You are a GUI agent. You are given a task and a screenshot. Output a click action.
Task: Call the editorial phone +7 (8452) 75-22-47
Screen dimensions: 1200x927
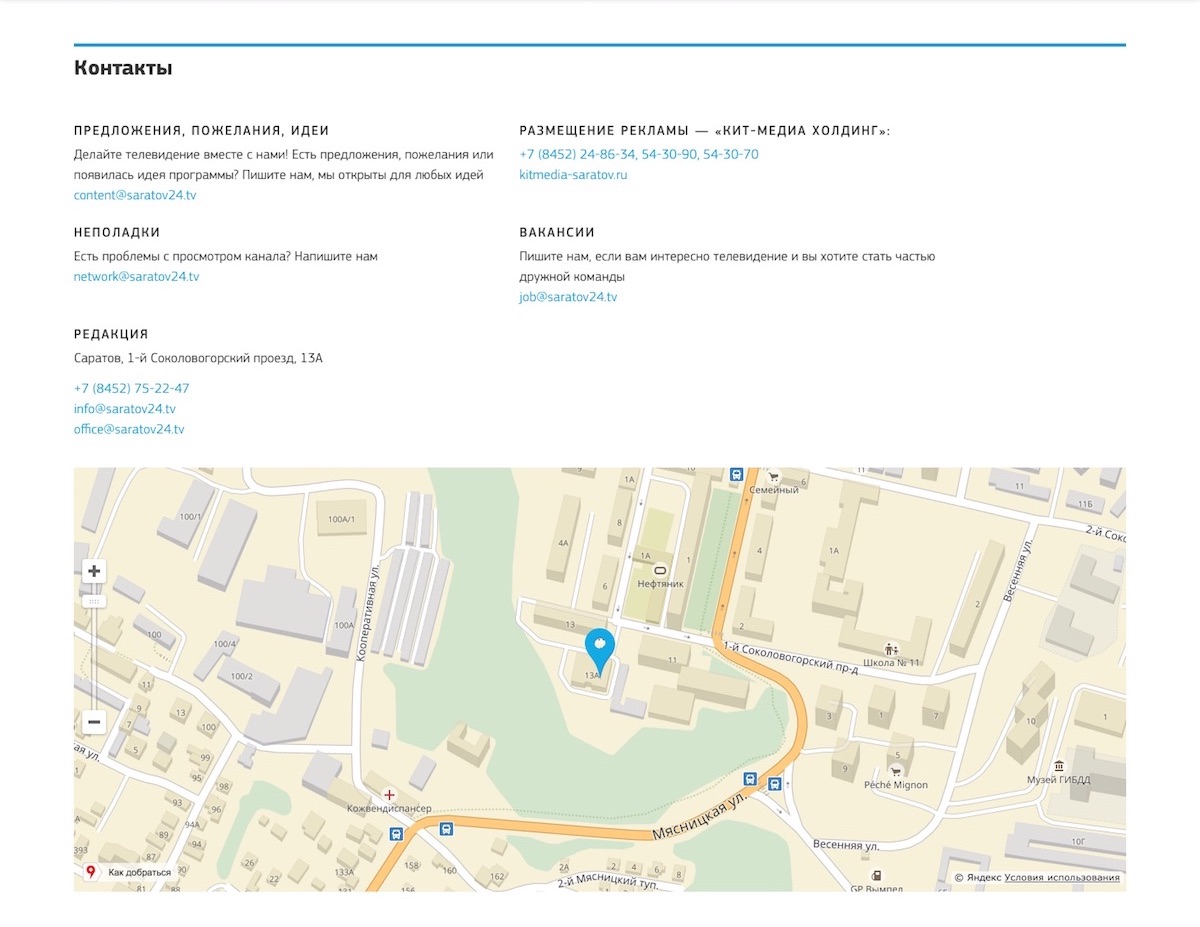[131, 388]
